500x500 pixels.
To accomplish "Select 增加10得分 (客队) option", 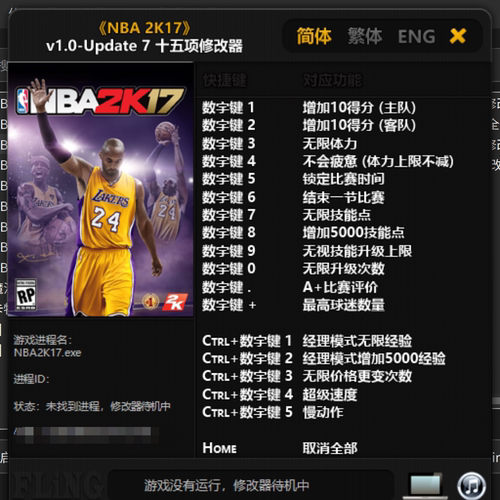I will [359, 125].
